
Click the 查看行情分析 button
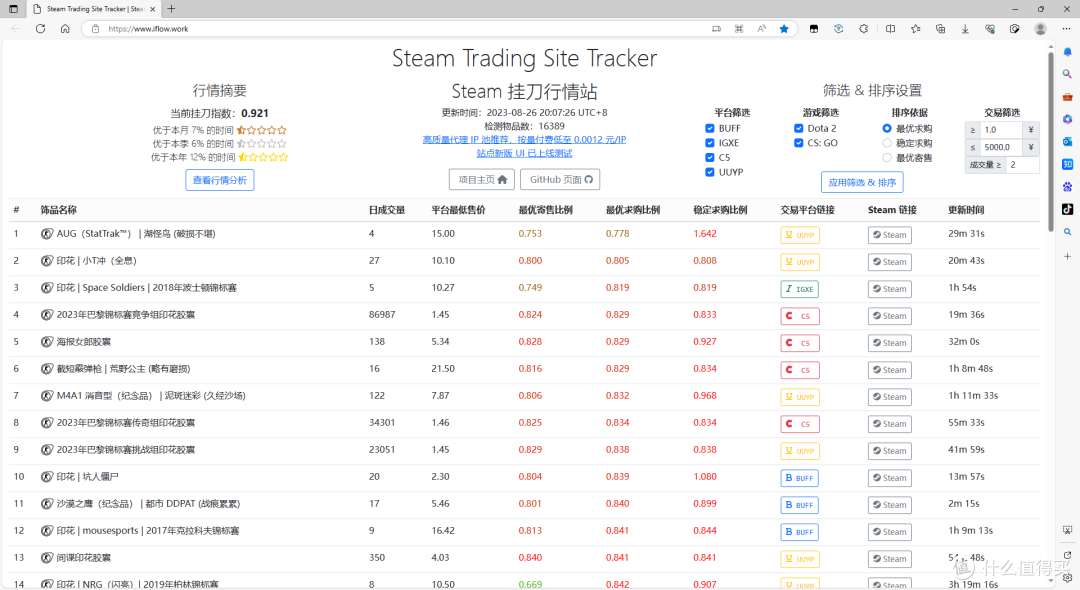[220, 180]
